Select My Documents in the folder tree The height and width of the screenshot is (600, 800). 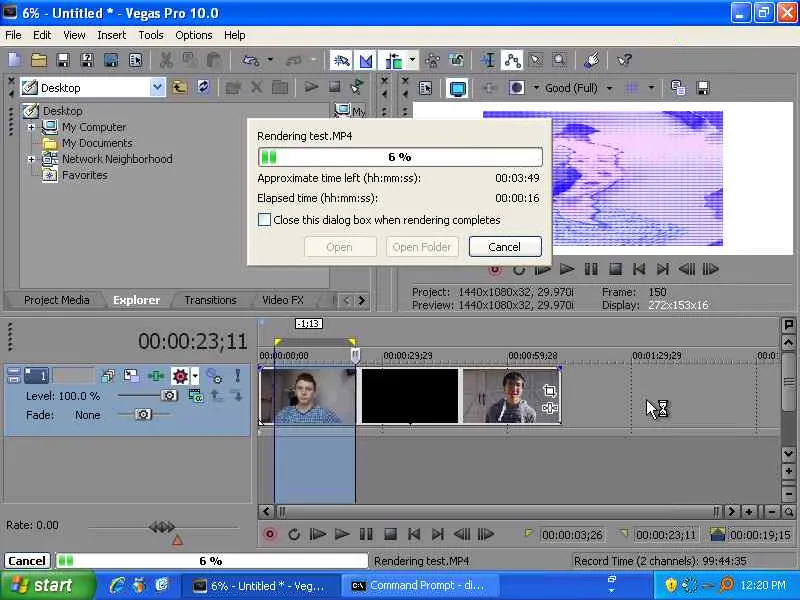point(97,143)
